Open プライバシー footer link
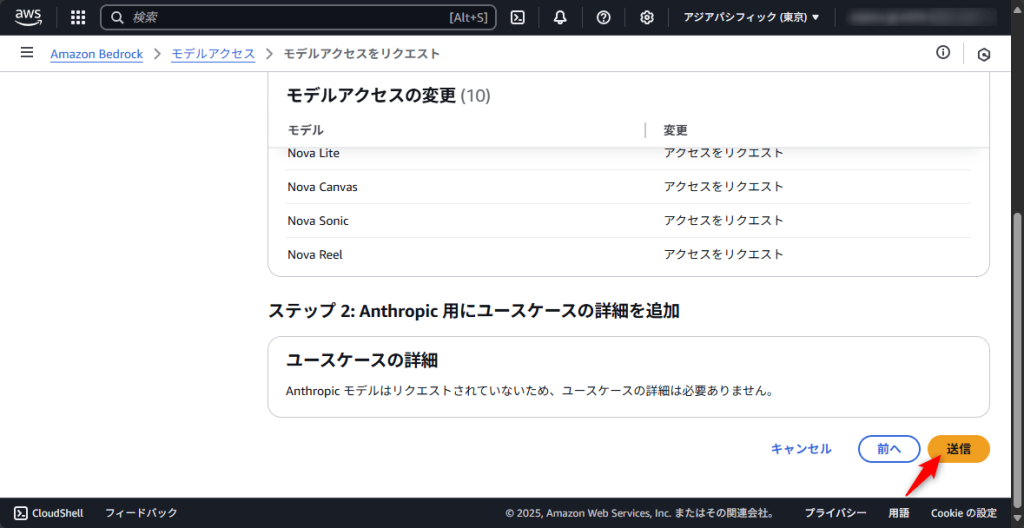Screen dimensions: 1024x528 tap(835, 513)
